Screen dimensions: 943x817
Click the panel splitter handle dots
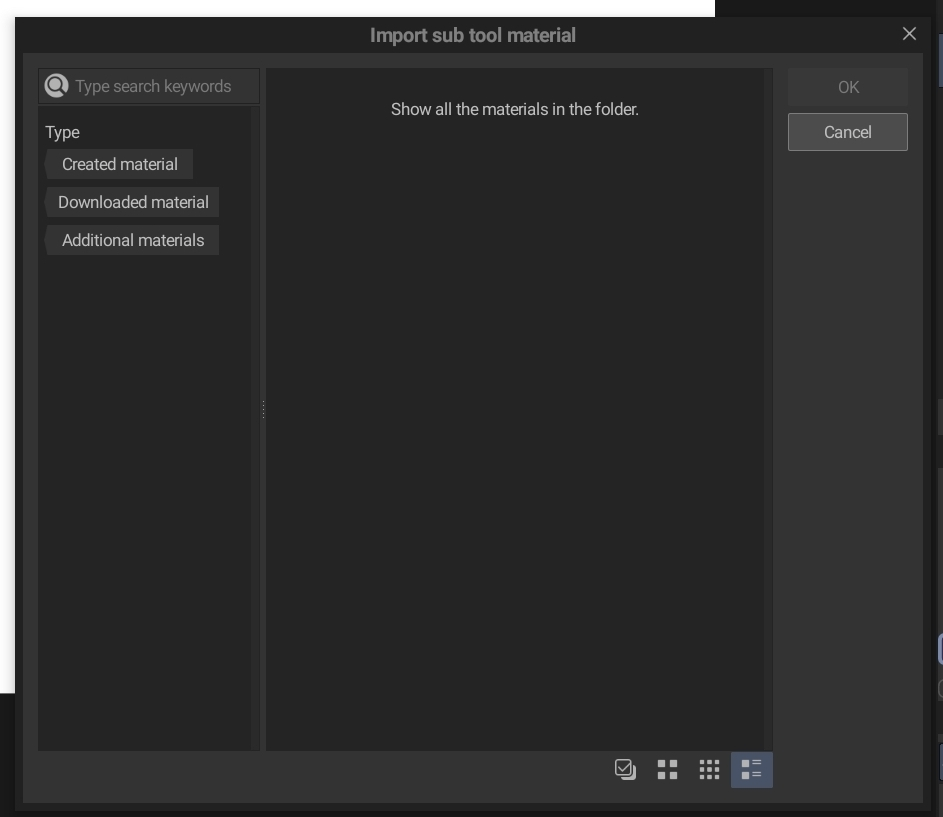(263, 409)
